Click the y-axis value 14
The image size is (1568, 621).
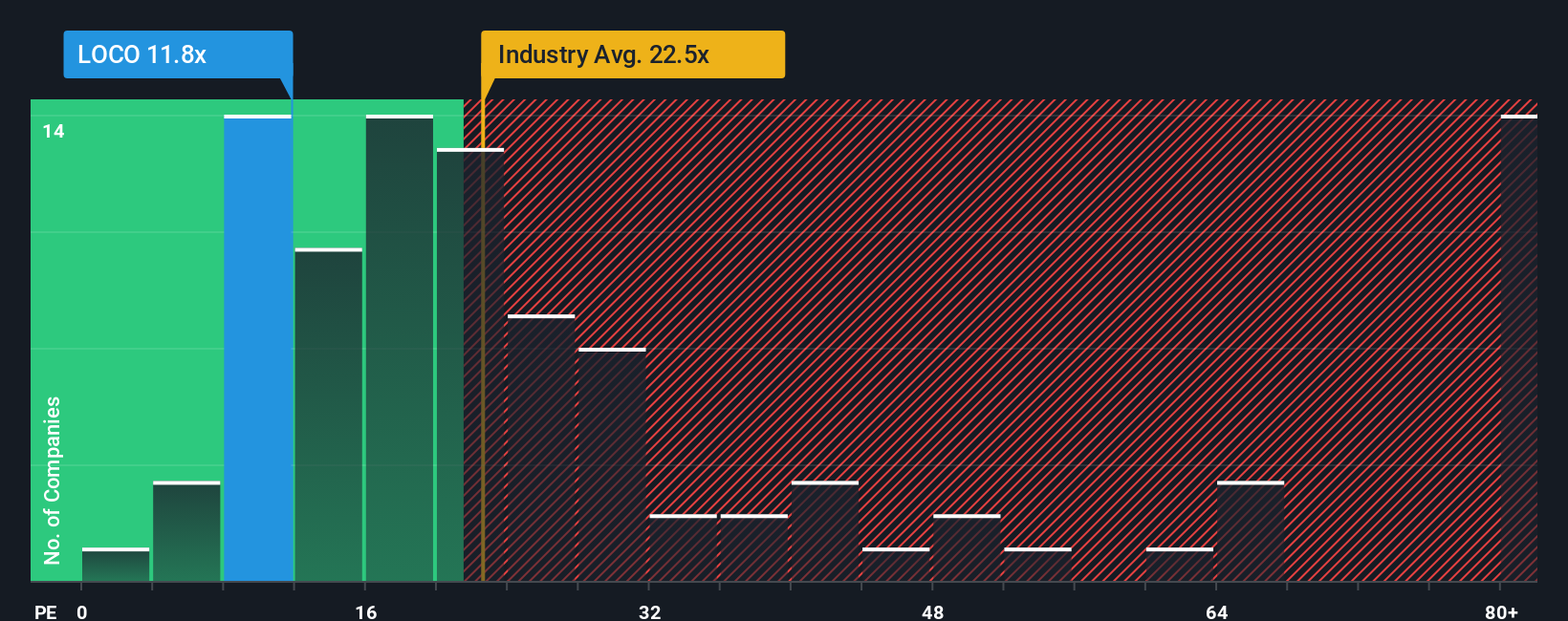tap(54, 131)
